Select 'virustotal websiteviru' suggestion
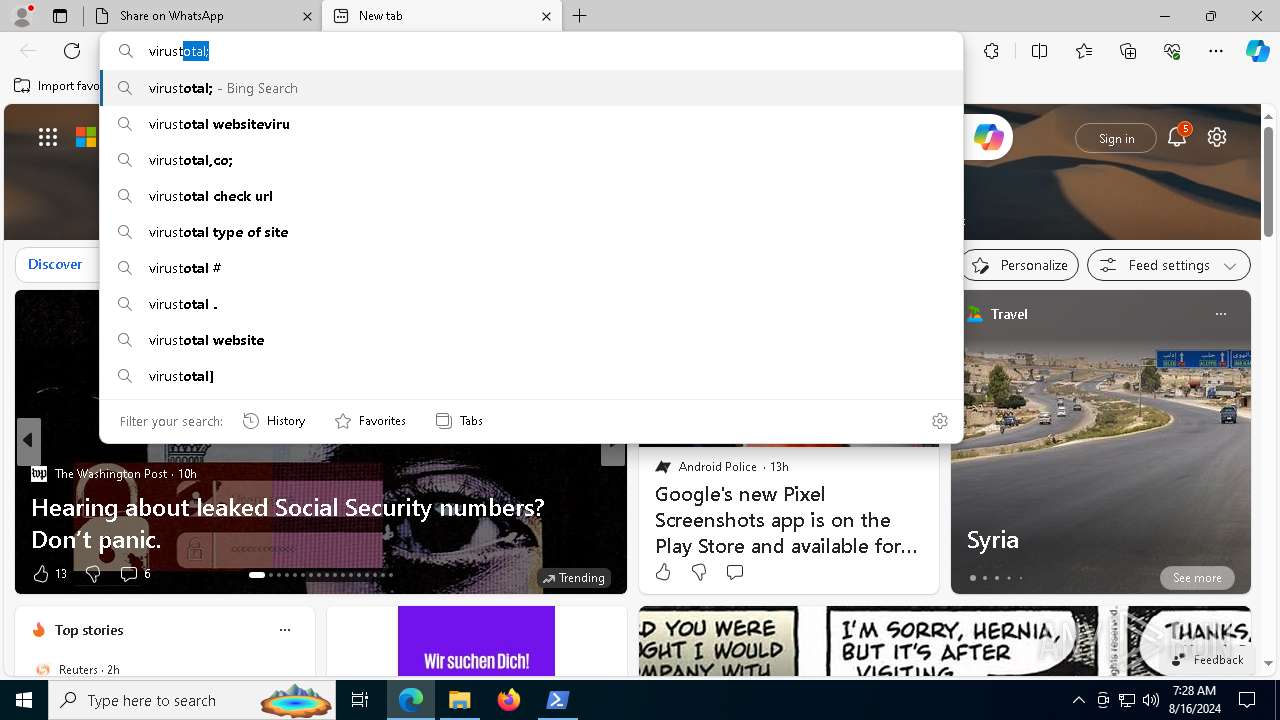 click(x=531, y=124)
